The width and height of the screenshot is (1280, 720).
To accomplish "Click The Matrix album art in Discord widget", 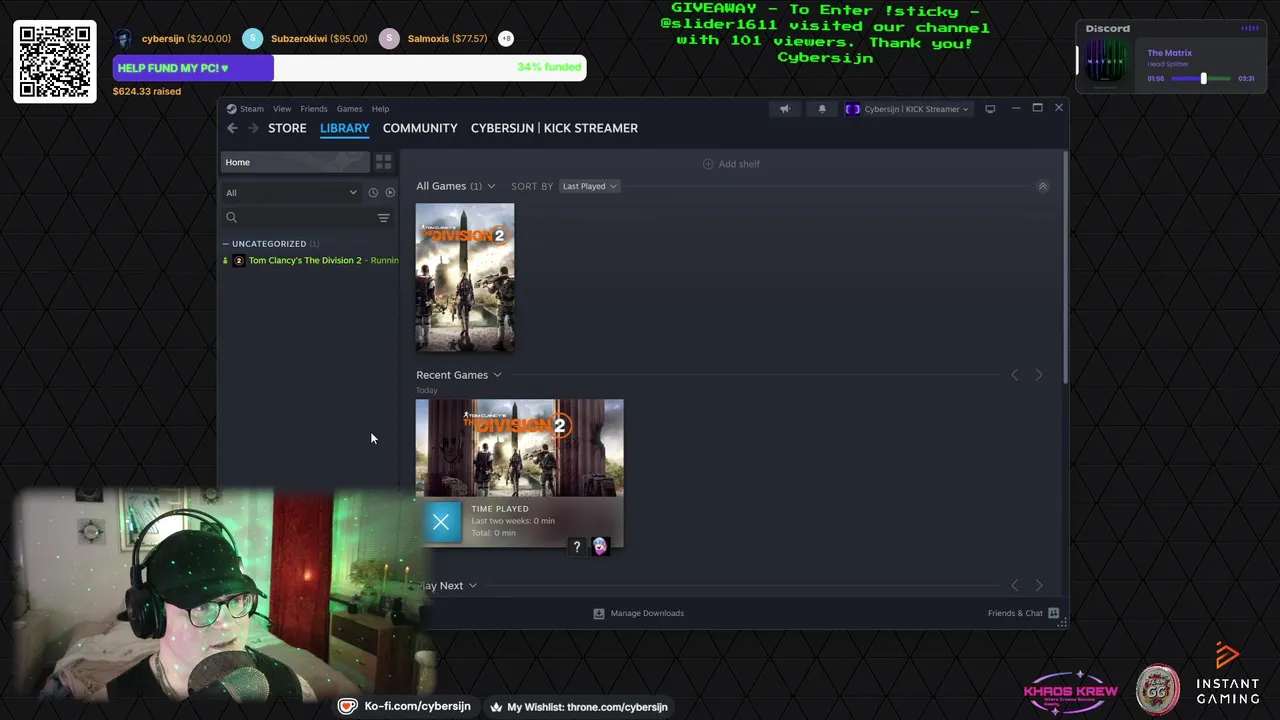I will click(x=1106, y=62).
